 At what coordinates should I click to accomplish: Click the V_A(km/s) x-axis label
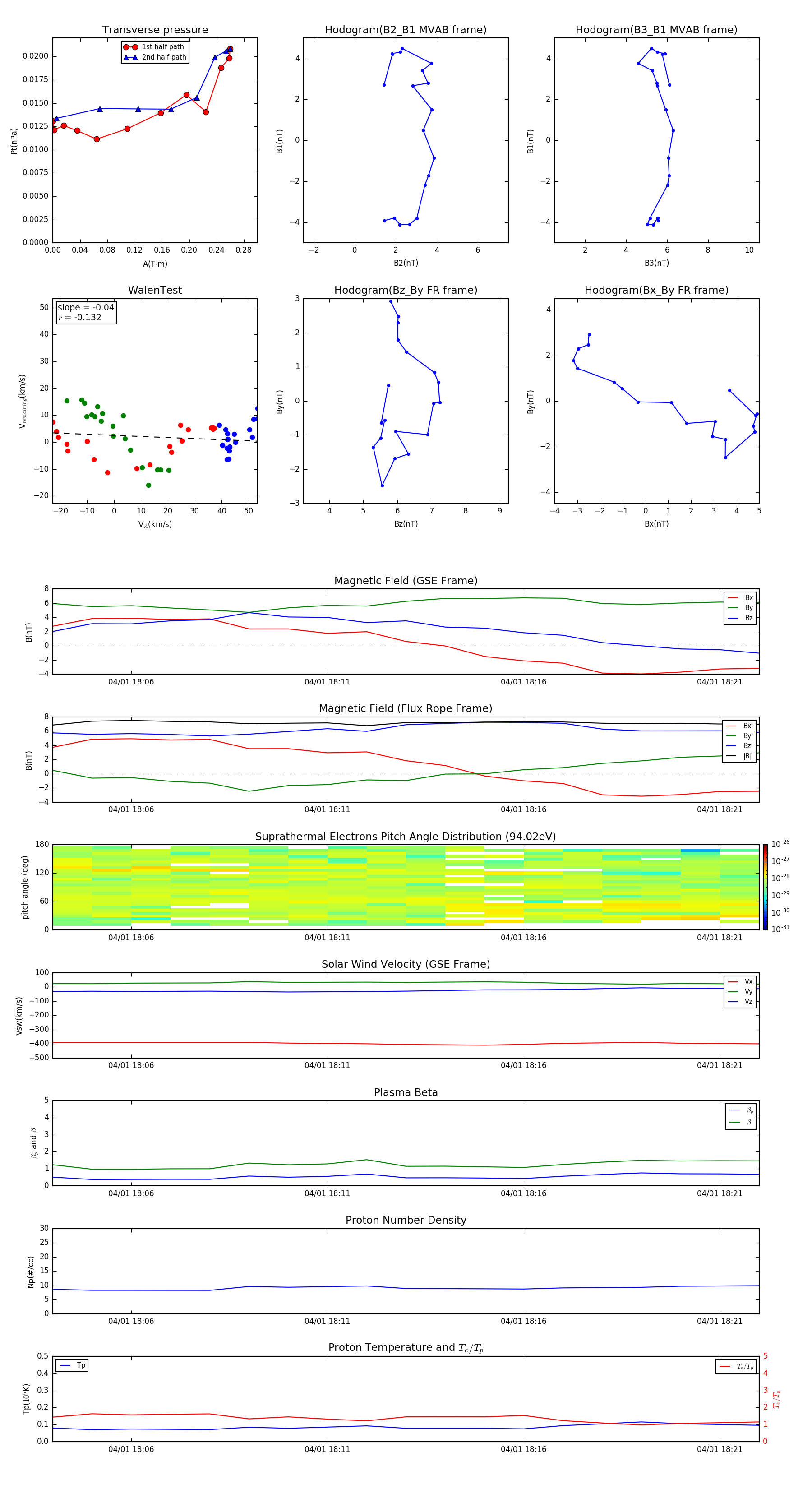pyautogui.click(x=155, y=524)
